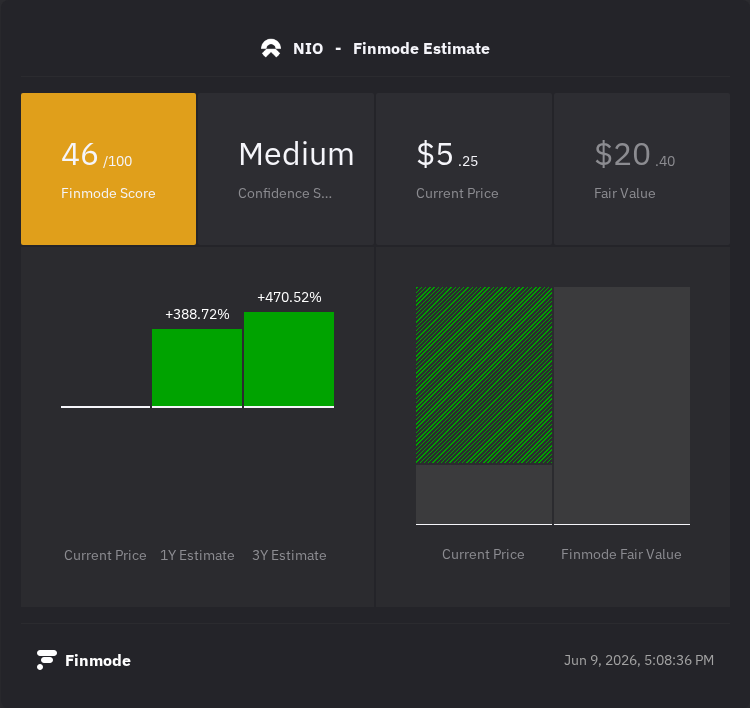Click 'Current Price' label under fair value chart
750x708 pixels.
coord(483,554)
